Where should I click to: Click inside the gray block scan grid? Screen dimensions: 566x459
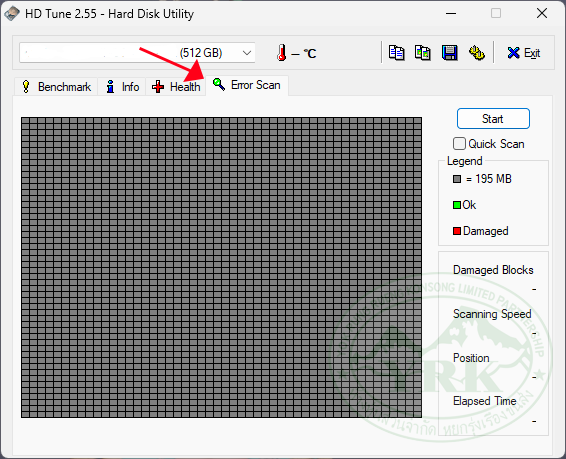point(221,267)
